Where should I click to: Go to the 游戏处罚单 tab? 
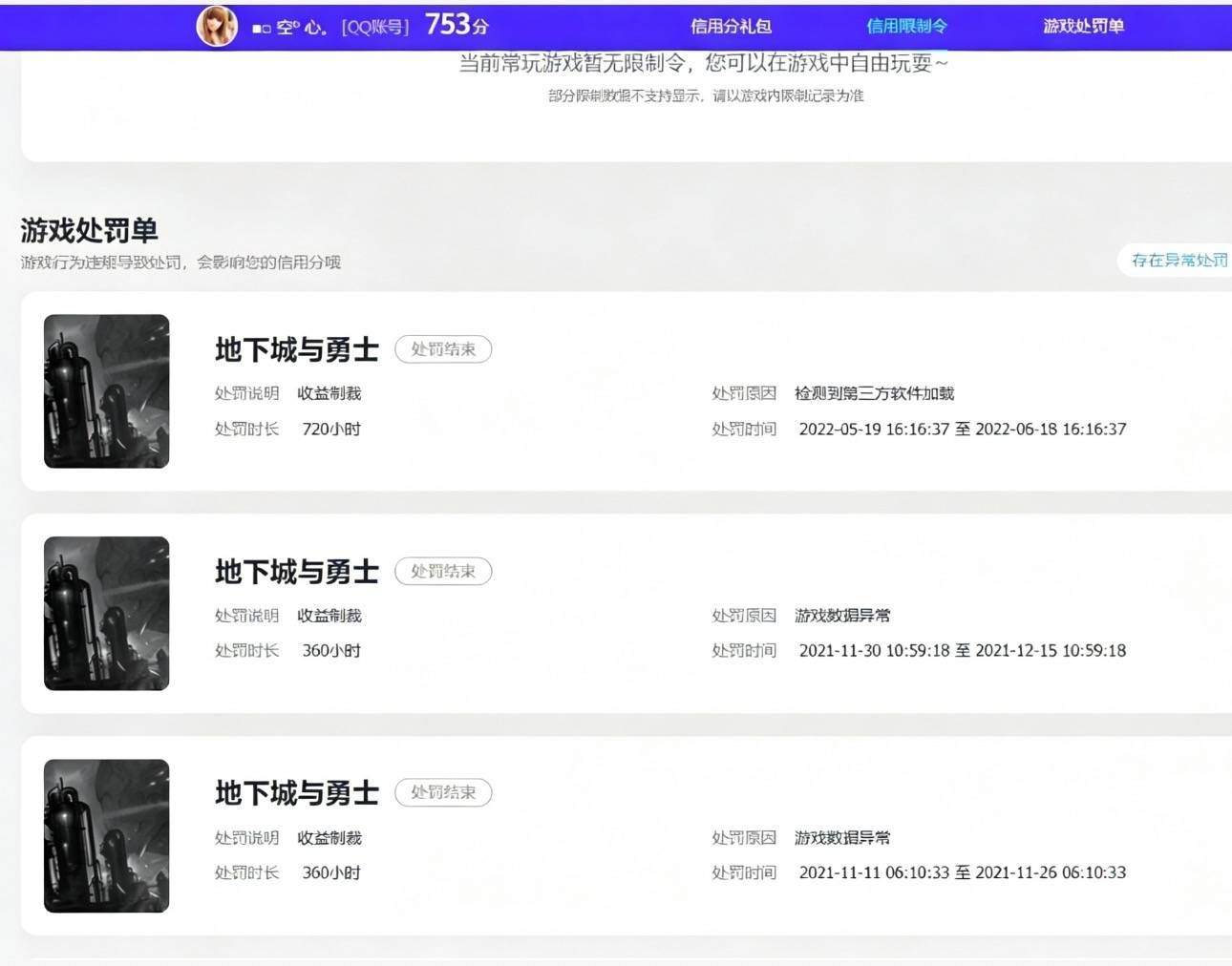tap(1083, 26)
